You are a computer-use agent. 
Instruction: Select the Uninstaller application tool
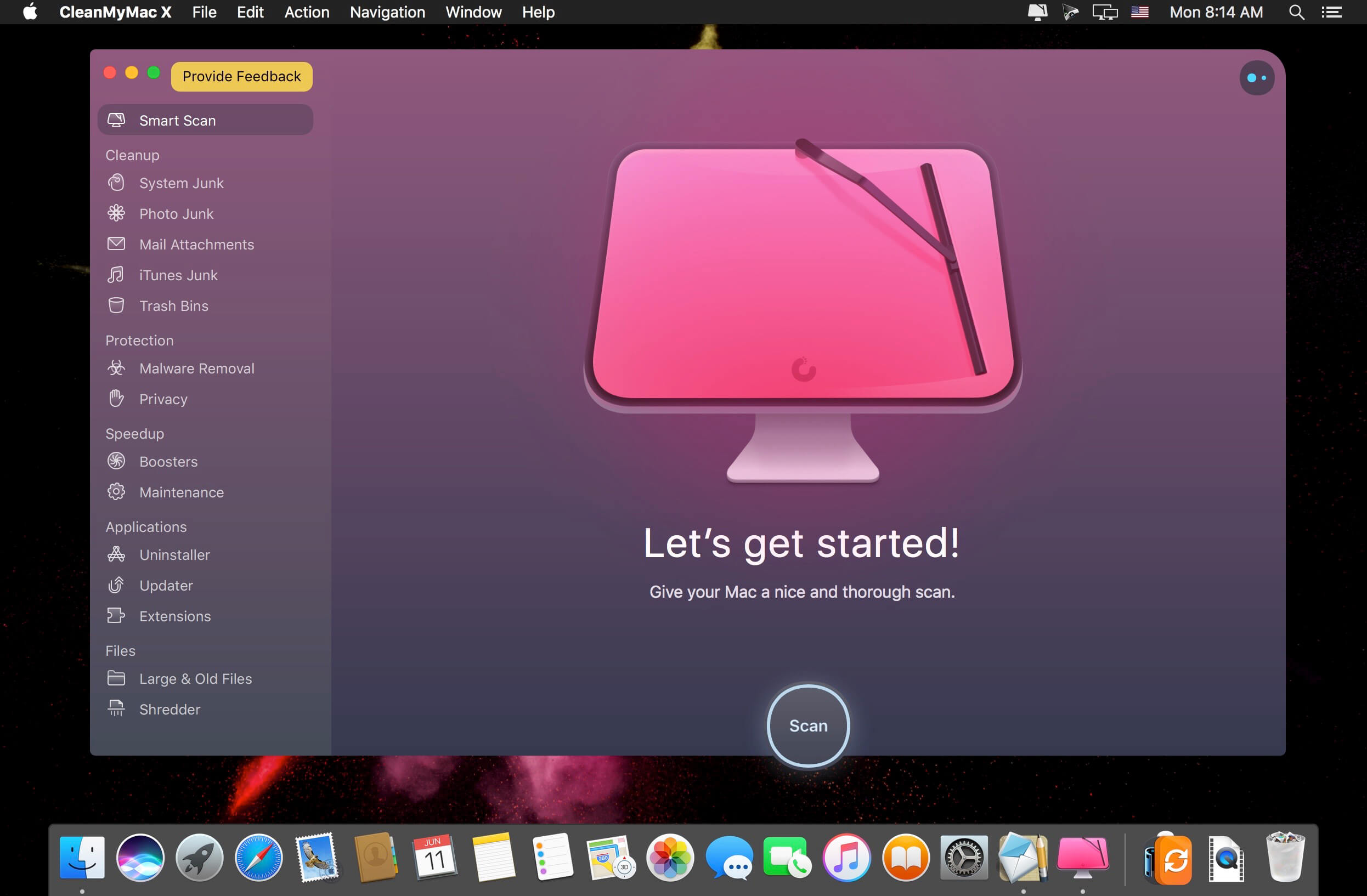[175, 554]
